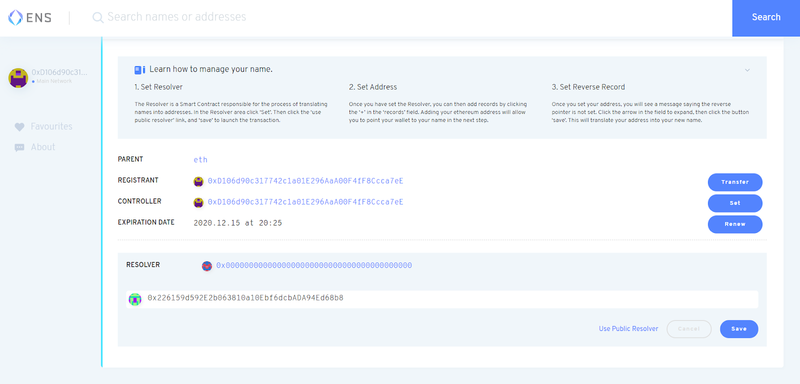
Task: Click the EXPIRATION DATE label
Action: [x=146, y=222]
